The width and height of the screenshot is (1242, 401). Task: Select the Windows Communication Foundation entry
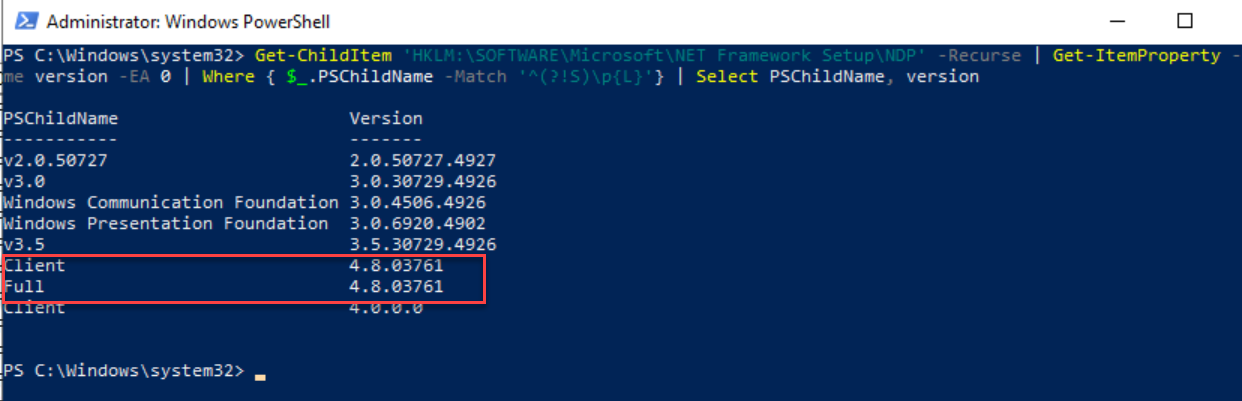pos(171,202)
